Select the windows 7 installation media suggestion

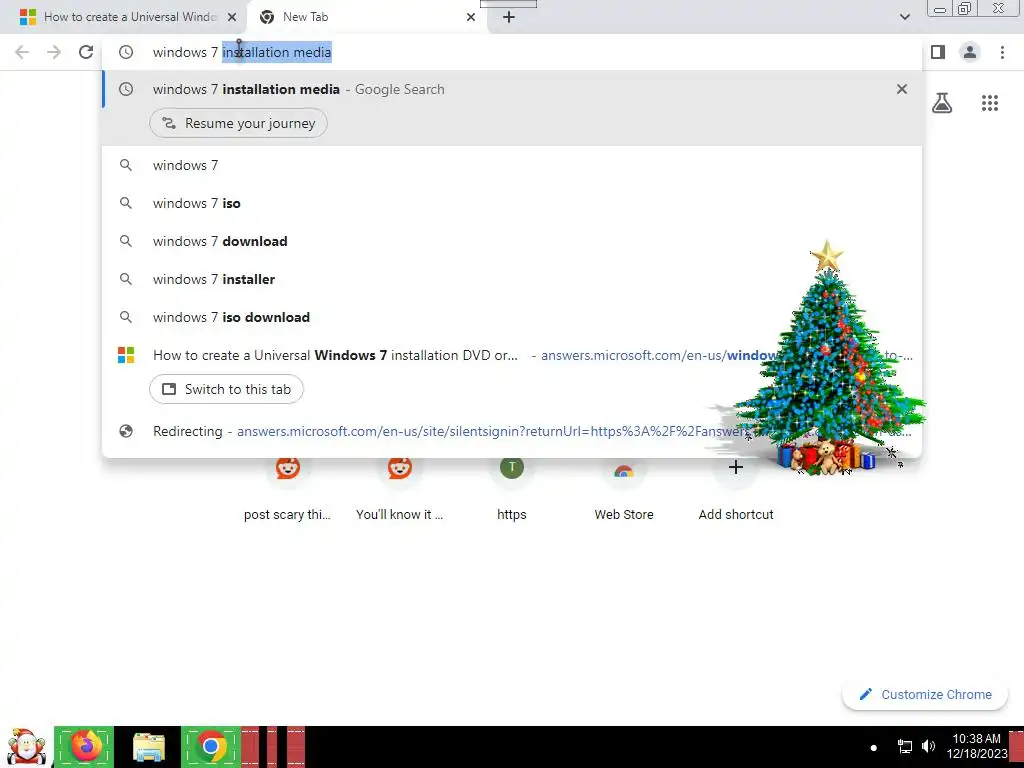click(x=512, y=89)
